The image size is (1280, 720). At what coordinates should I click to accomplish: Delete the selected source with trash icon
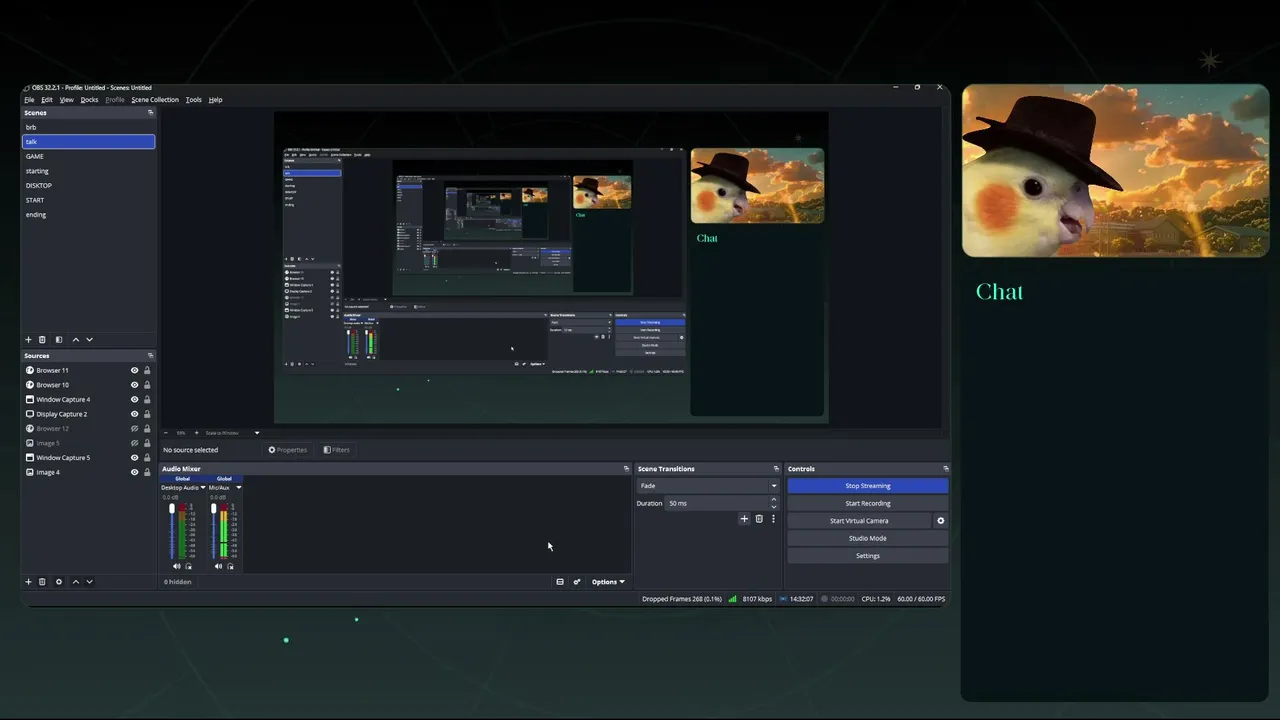pos(42,582)
